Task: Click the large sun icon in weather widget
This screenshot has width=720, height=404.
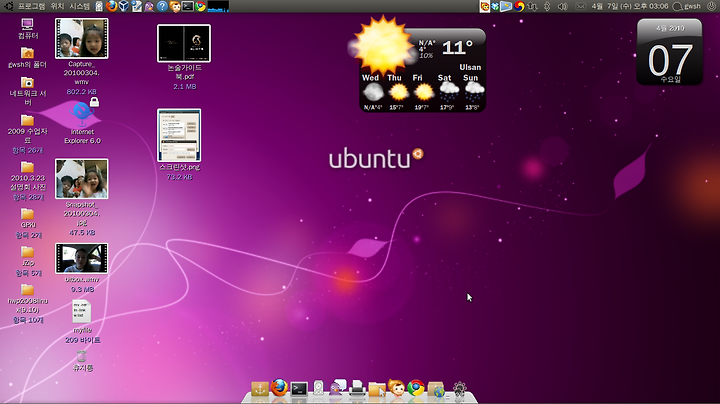Action: coord(383,45)
